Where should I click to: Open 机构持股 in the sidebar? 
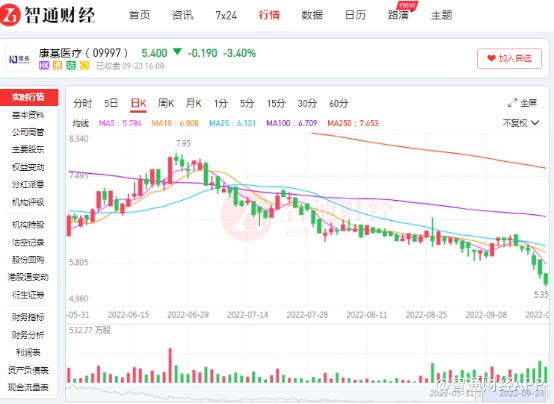pyautogui.click(x=28, y=225)
